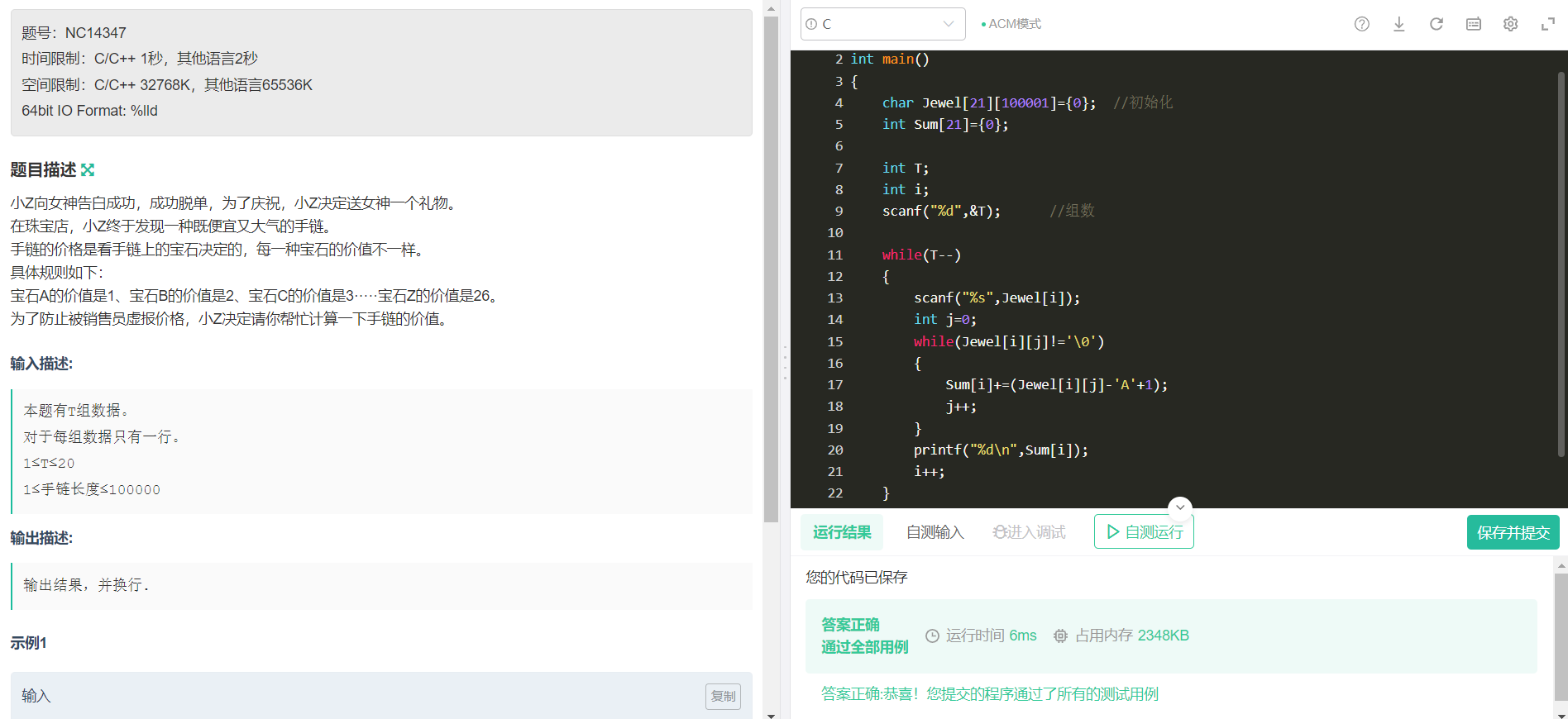Click the congratulation message 答案正确:恭喜
The width and height of the screenshot is (1568, 719).
(x=989, y=694)
